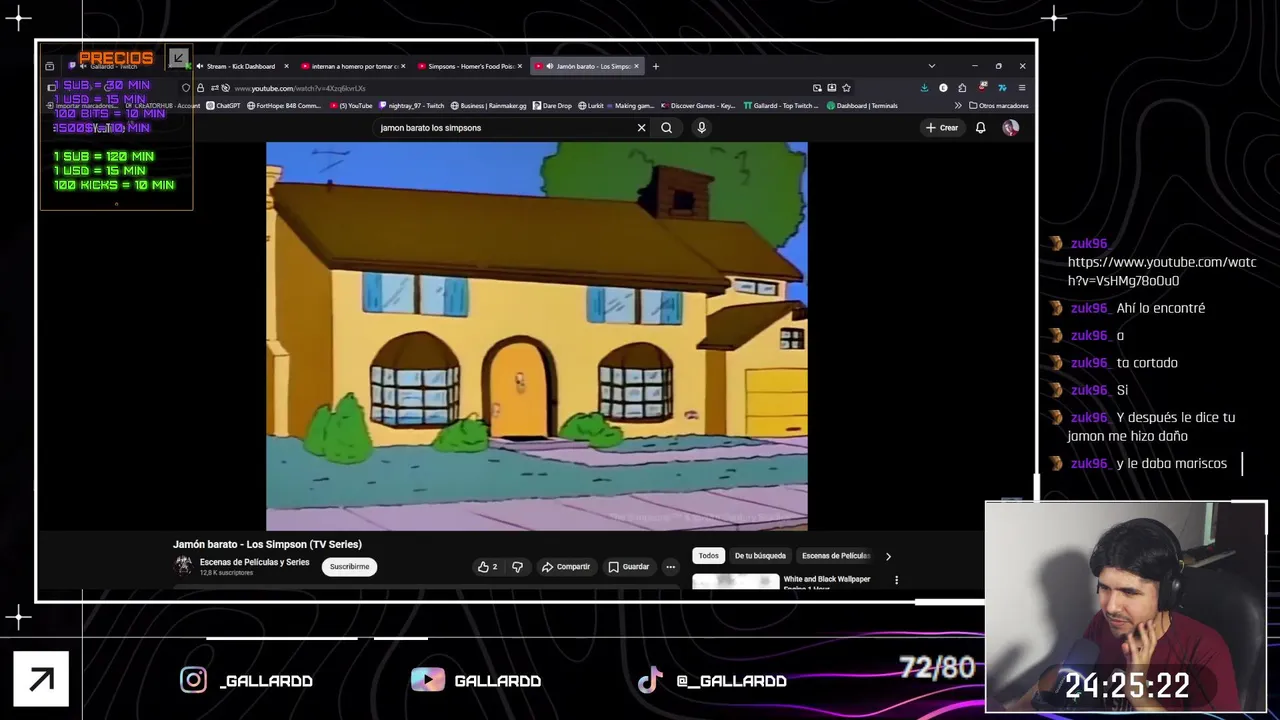Click the Simpsons video player
This screenshot has height=720, width=1280.
(537, 336)
